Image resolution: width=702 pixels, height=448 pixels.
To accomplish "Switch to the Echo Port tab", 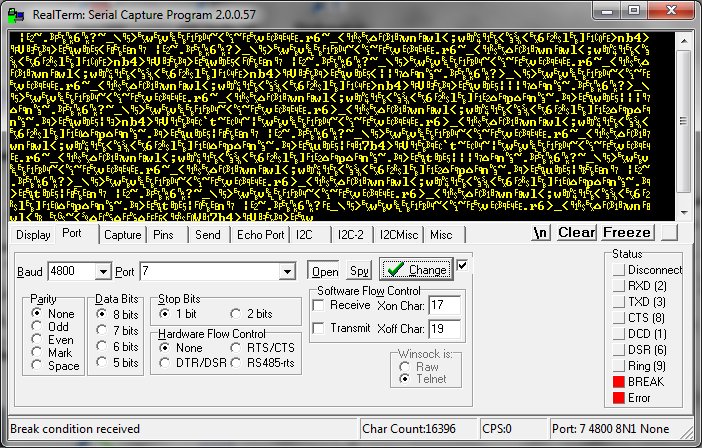I will pos(261,235).
